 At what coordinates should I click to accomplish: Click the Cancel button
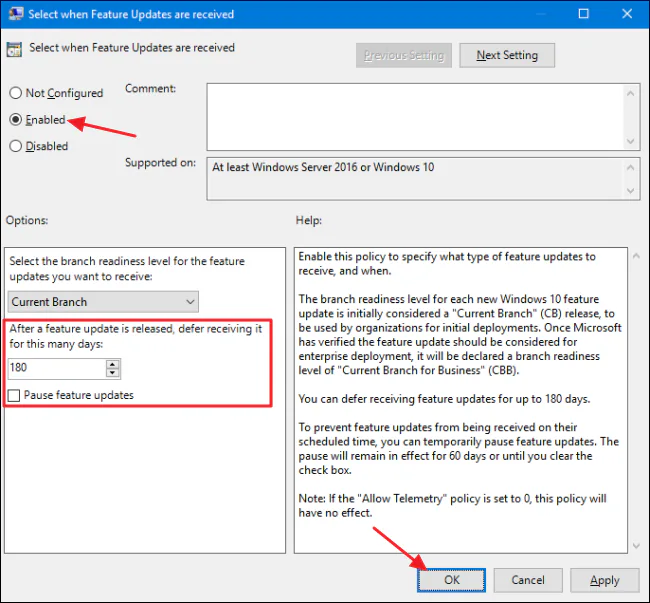click(528, 580)
